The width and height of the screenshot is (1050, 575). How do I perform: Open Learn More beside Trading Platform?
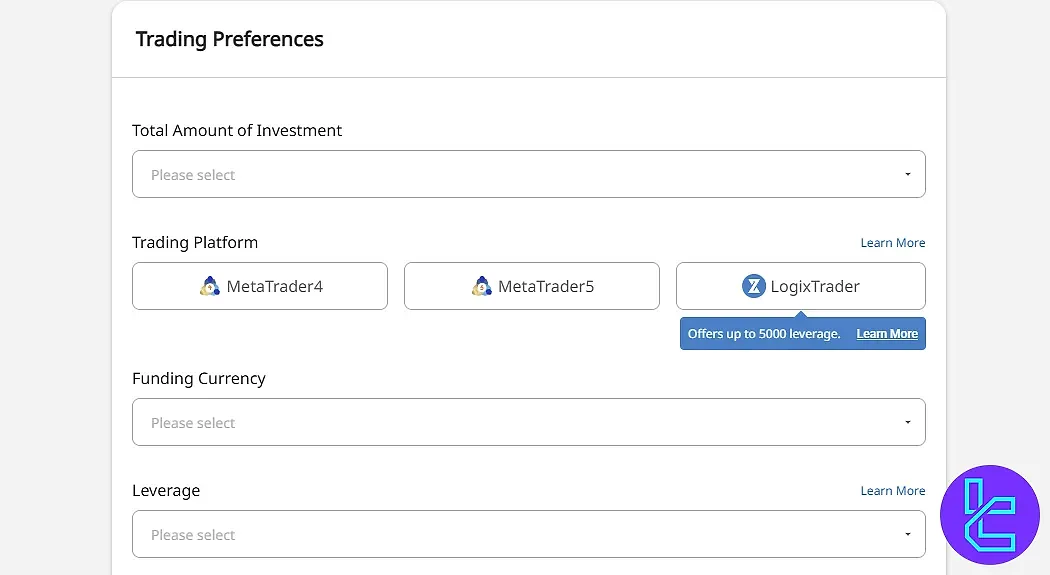[x=892, y=243]
